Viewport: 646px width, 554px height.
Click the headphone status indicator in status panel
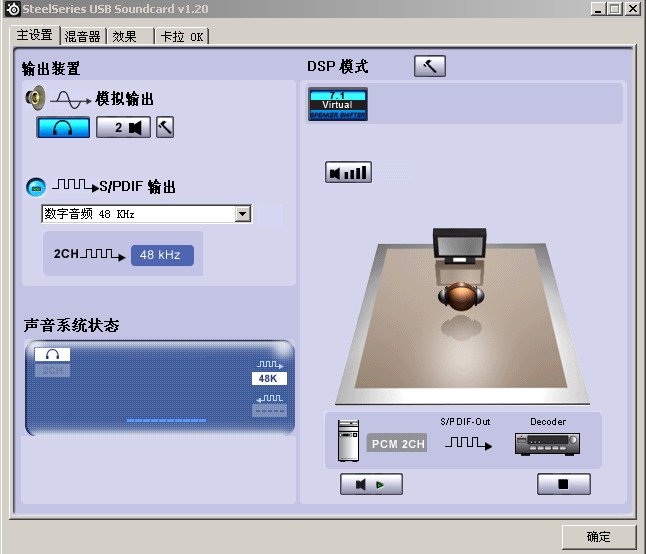[52, 354]
